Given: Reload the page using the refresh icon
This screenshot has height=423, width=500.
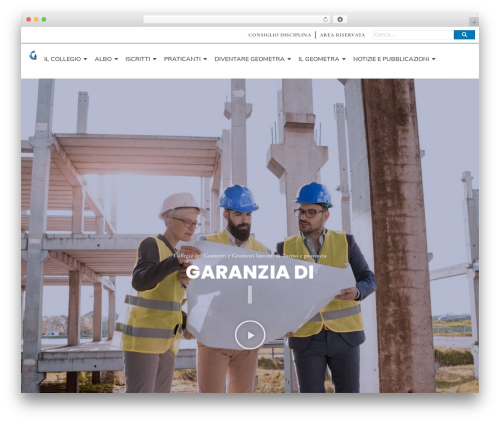Looking at the screenshot, I should 325,20.
